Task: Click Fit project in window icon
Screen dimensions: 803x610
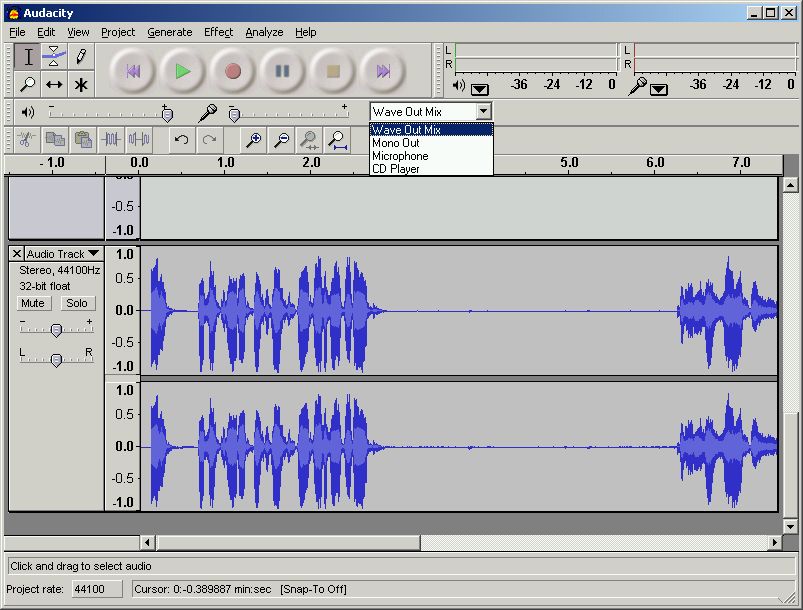Action: pos(337,139)
